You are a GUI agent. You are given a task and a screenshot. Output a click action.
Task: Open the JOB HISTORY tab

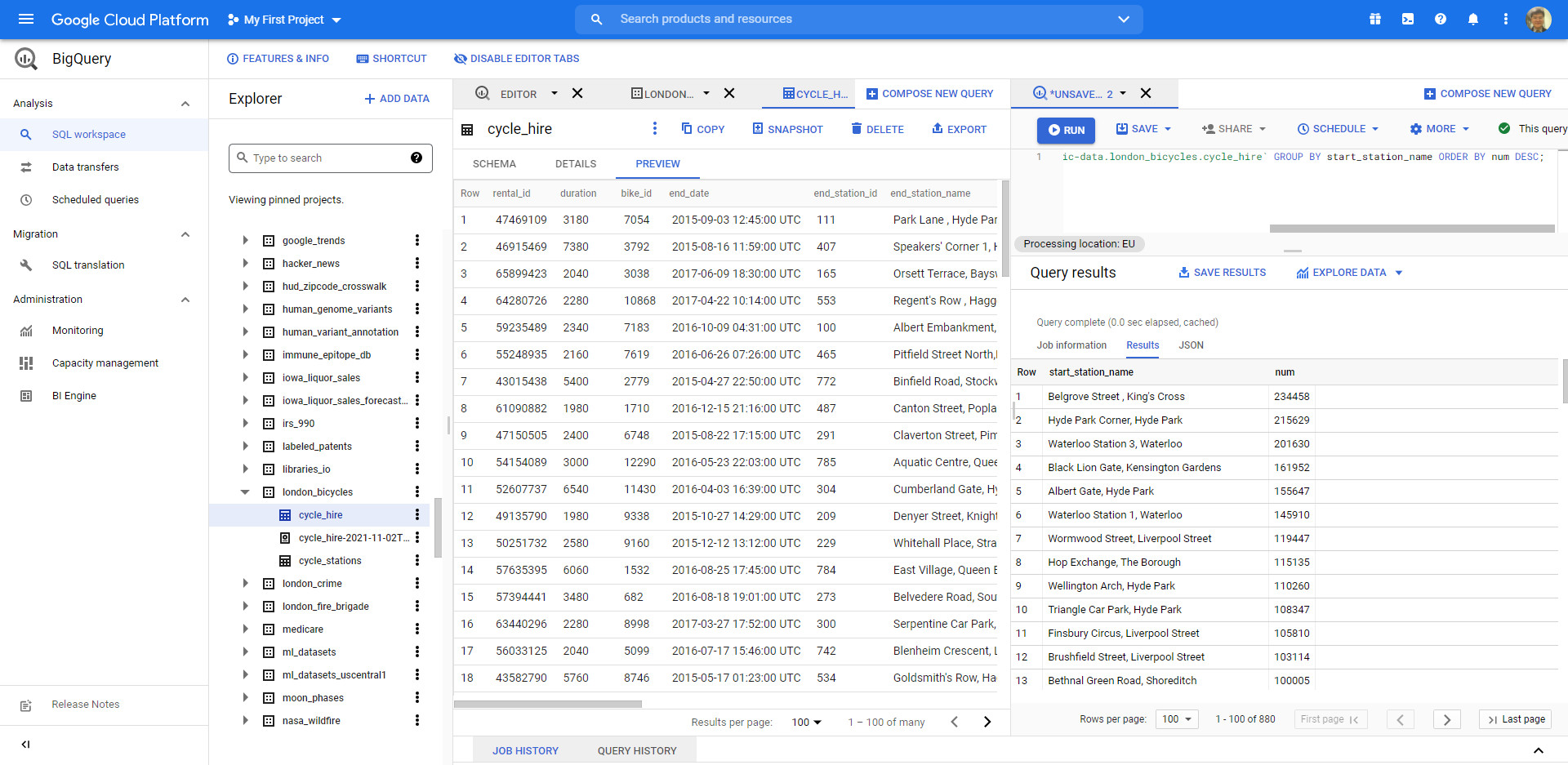(525, 751)
